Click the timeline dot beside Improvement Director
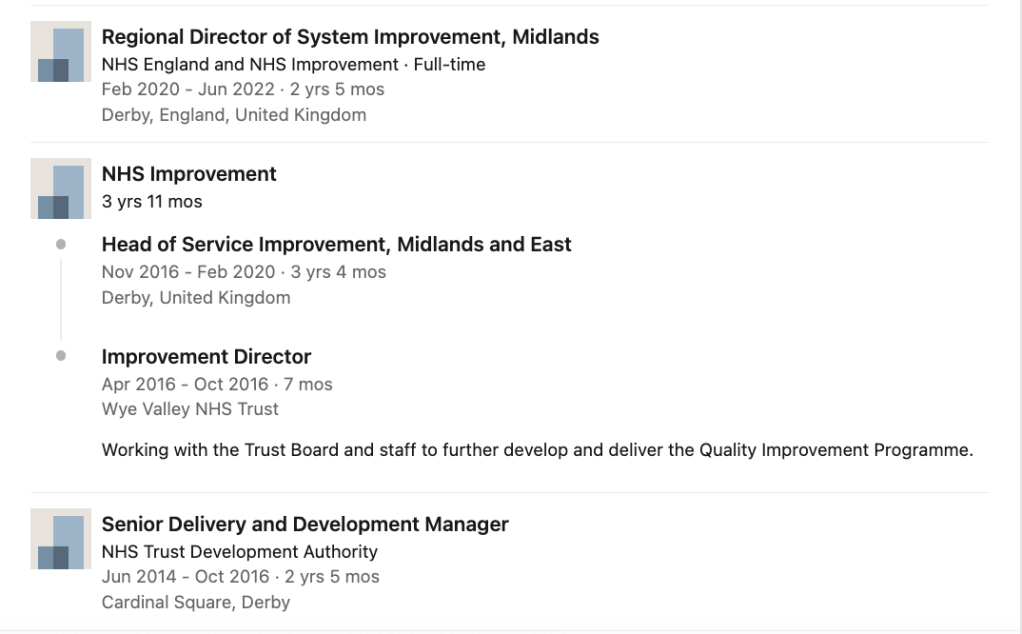Screen dimensions: 1022x634 (61, 356)
